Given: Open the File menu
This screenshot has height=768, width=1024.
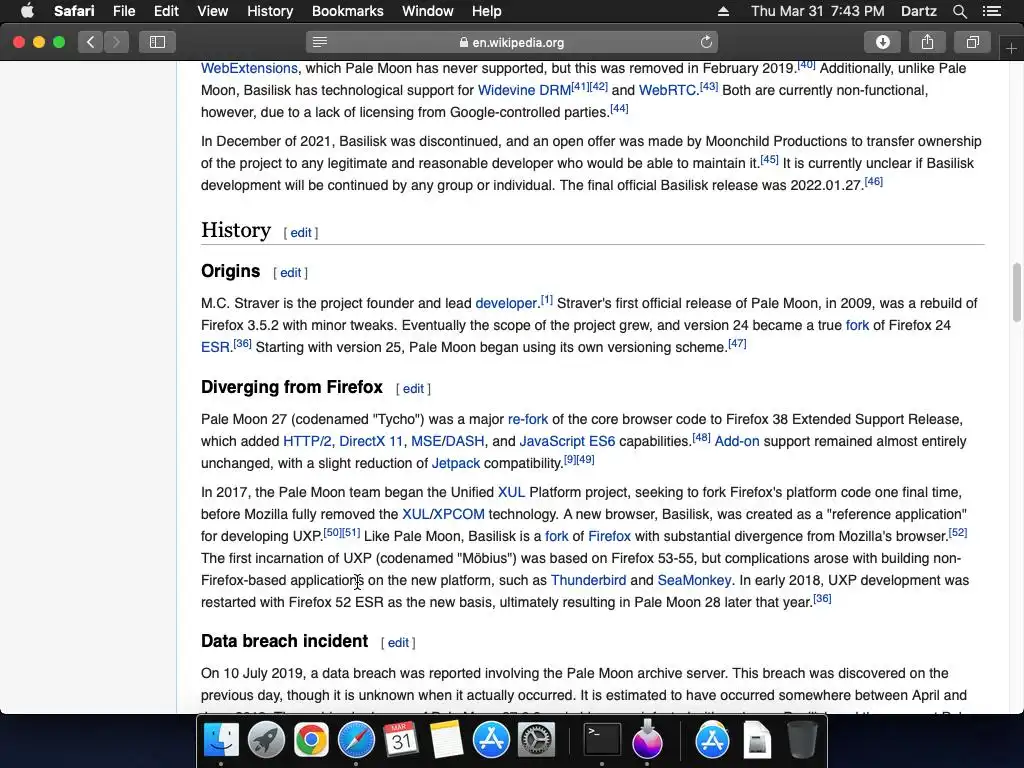Looking at the screenshot, I should [x=123, y=11].
